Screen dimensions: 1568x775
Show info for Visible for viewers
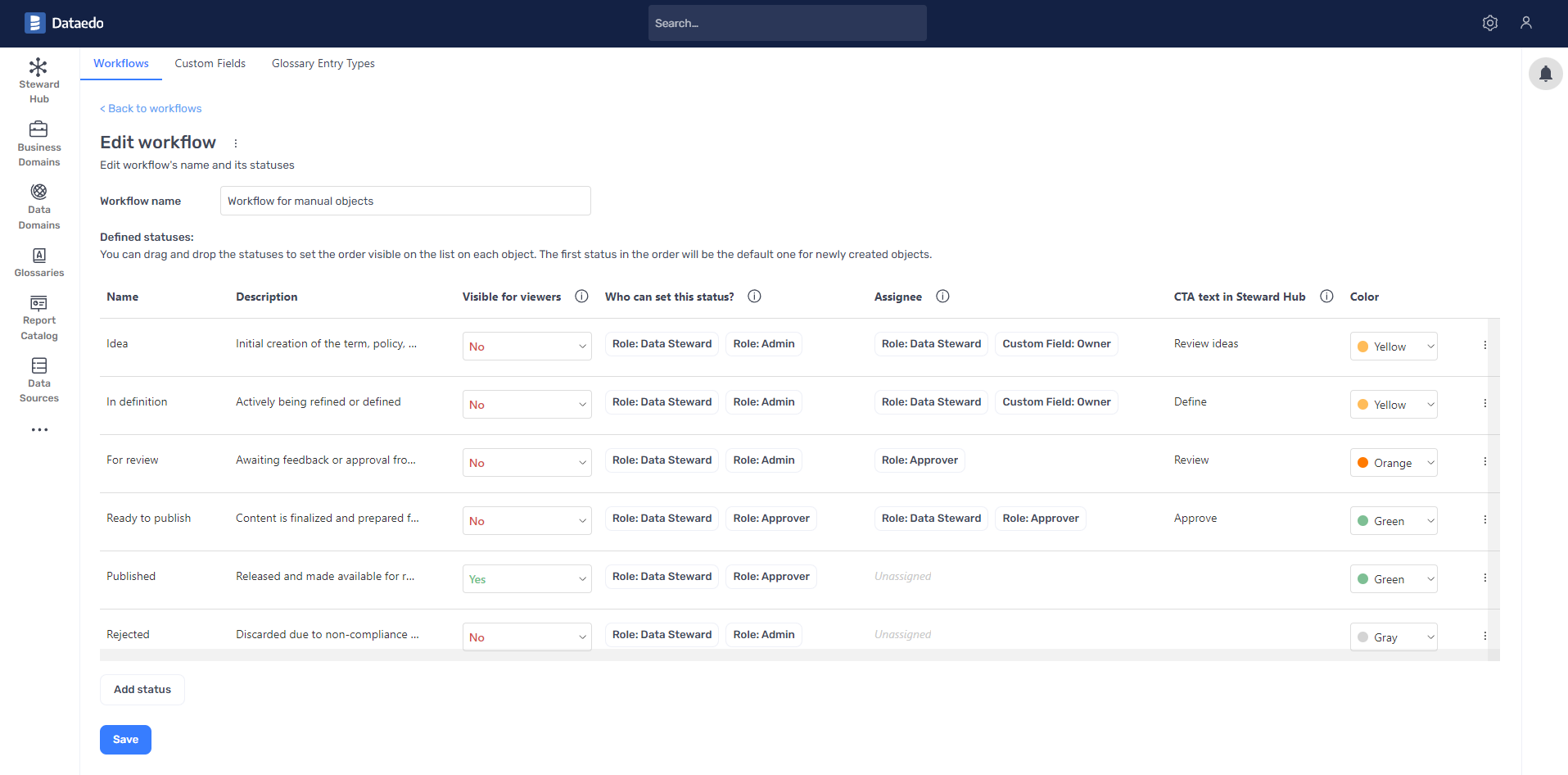pos(581,297)
